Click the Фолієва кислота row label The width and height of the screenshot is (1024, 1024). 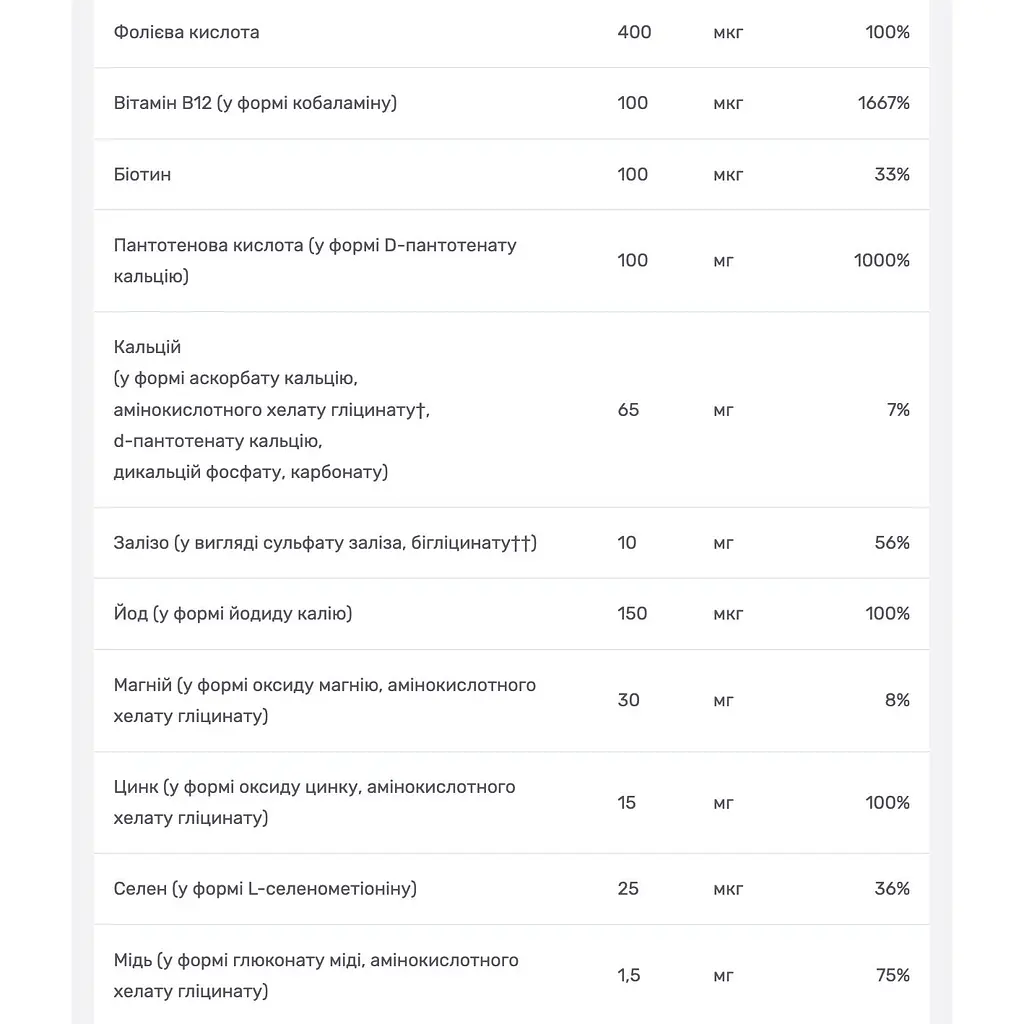tap(186, 32)
